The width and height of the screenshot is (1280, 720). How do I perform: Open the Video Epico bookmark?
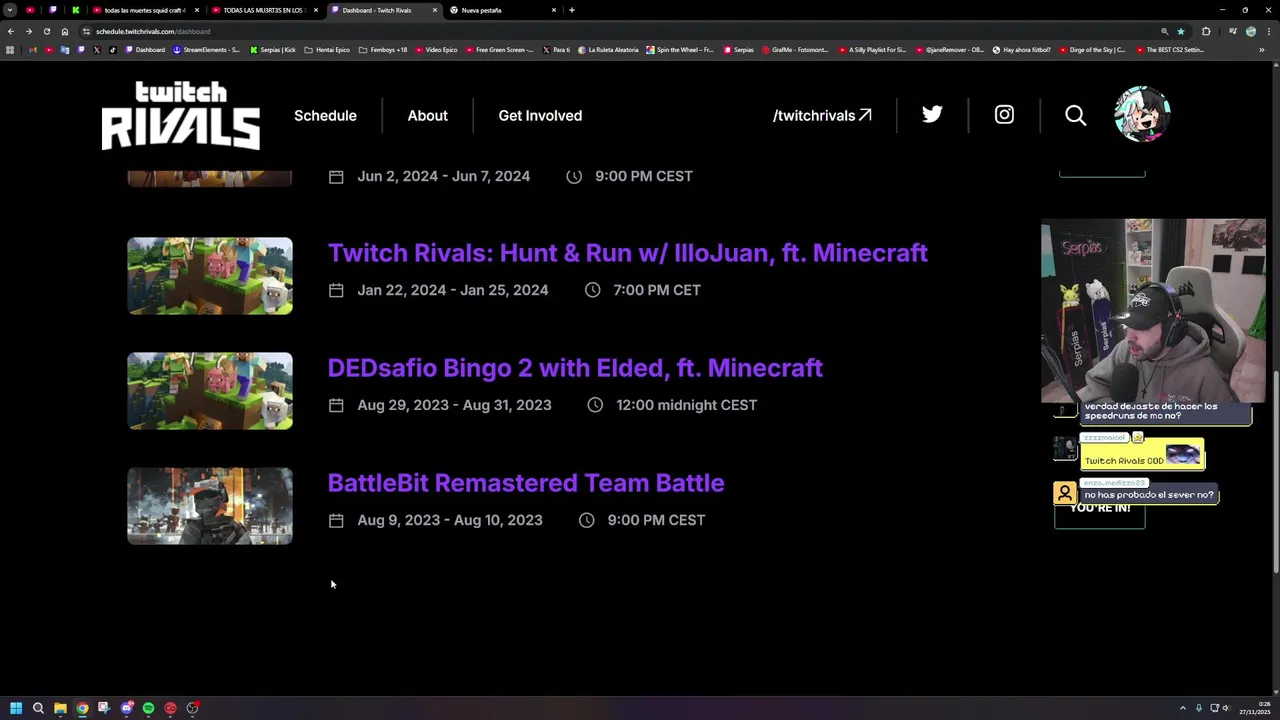pyautogui.click(x=436, y=49)
